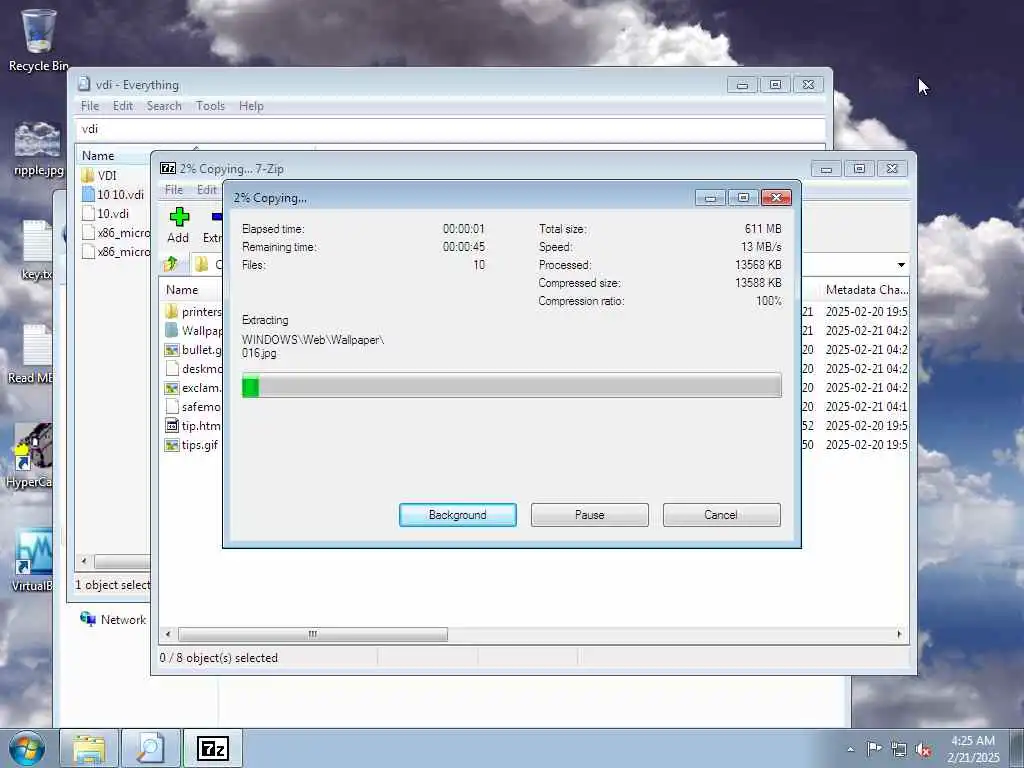
Task: Select the first x86_micro result in Everything
Action: (116, 232)
